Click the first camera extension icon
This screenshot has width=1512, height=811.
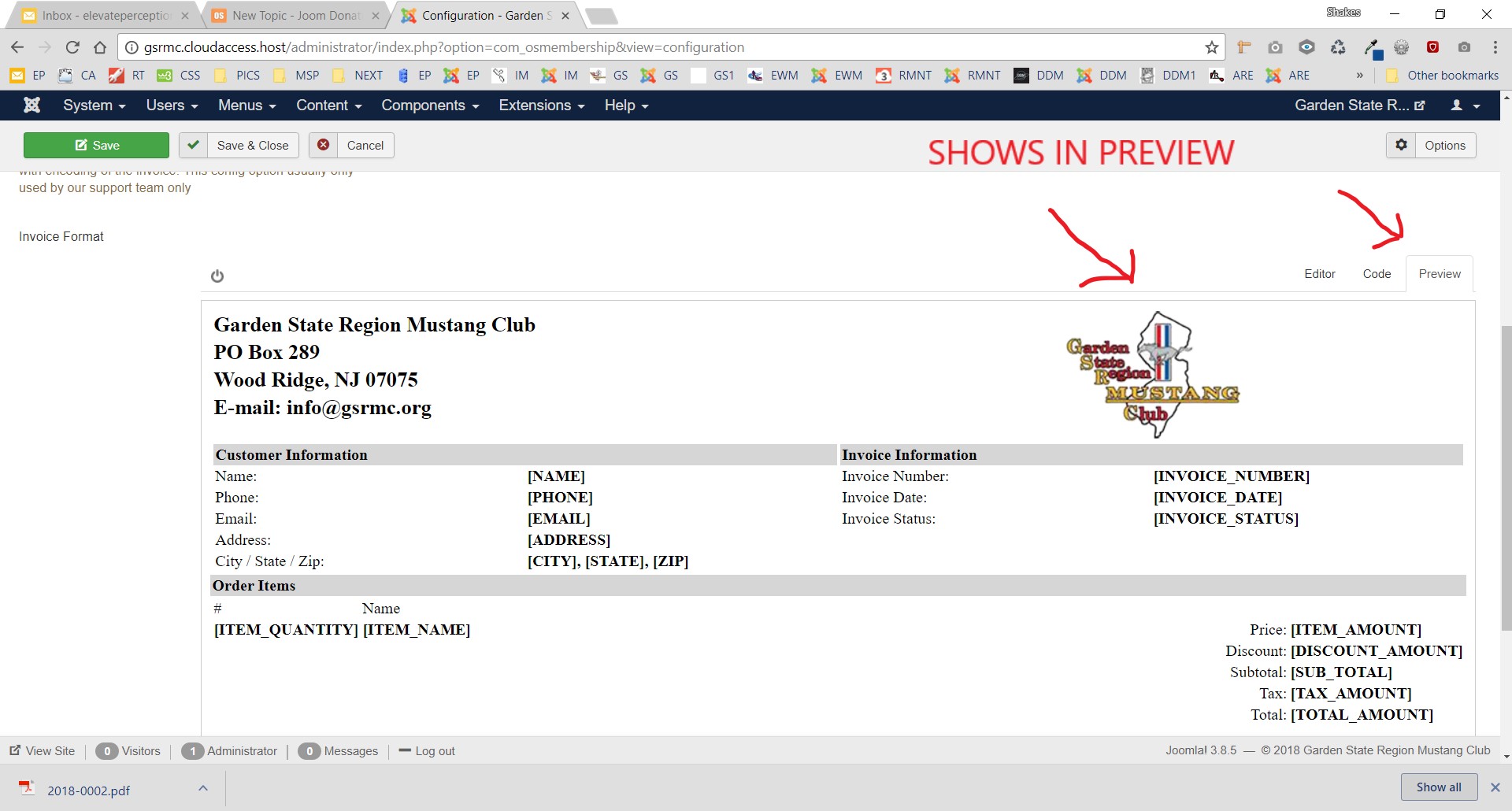coord(1275,47)
